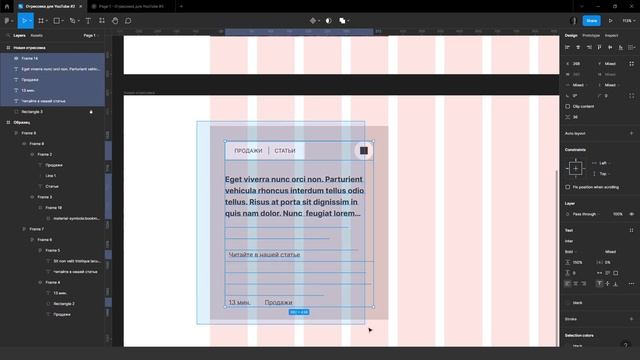The image size is (640, 360).
Task: Click the X position input field
Action: 577,64
